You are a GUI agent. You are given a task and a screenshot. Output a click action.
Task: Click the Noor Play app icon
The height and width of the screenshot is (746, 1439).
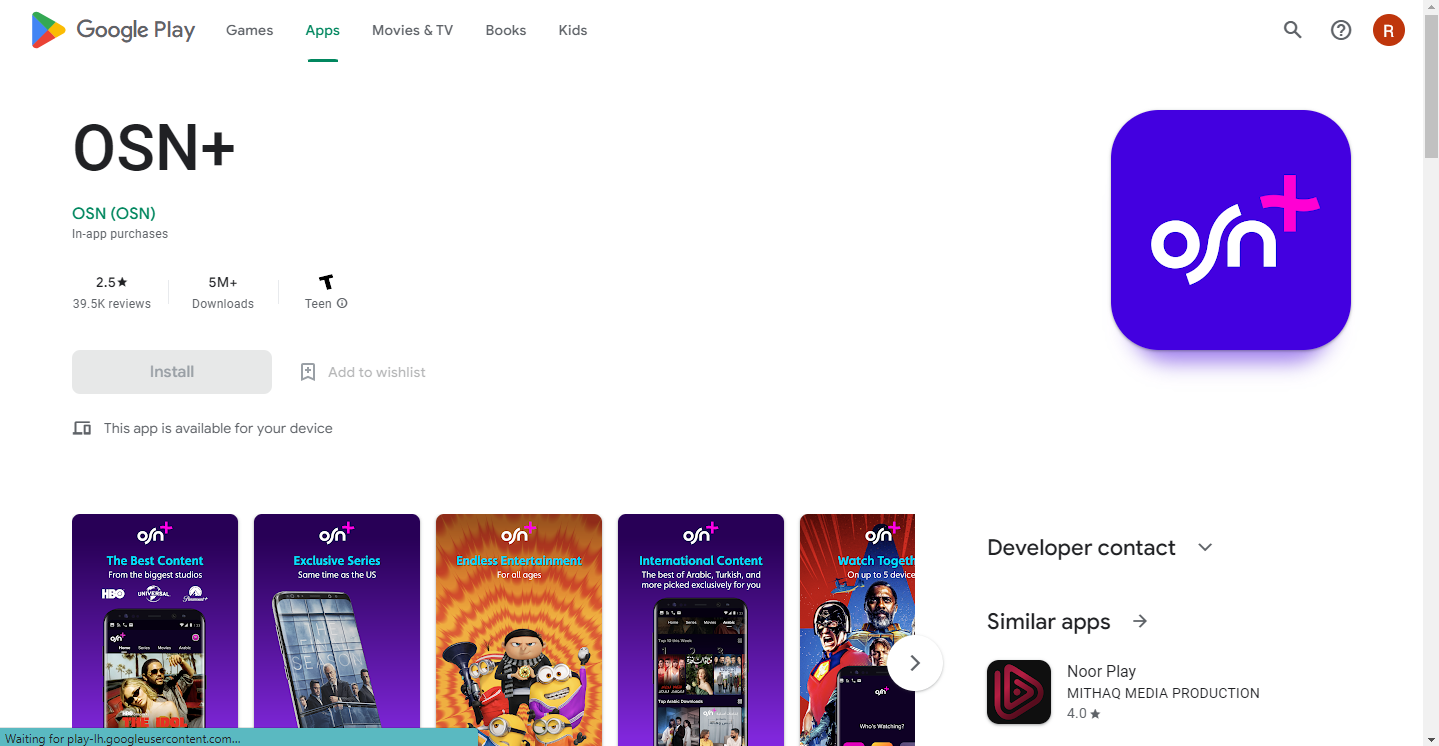1019,692
